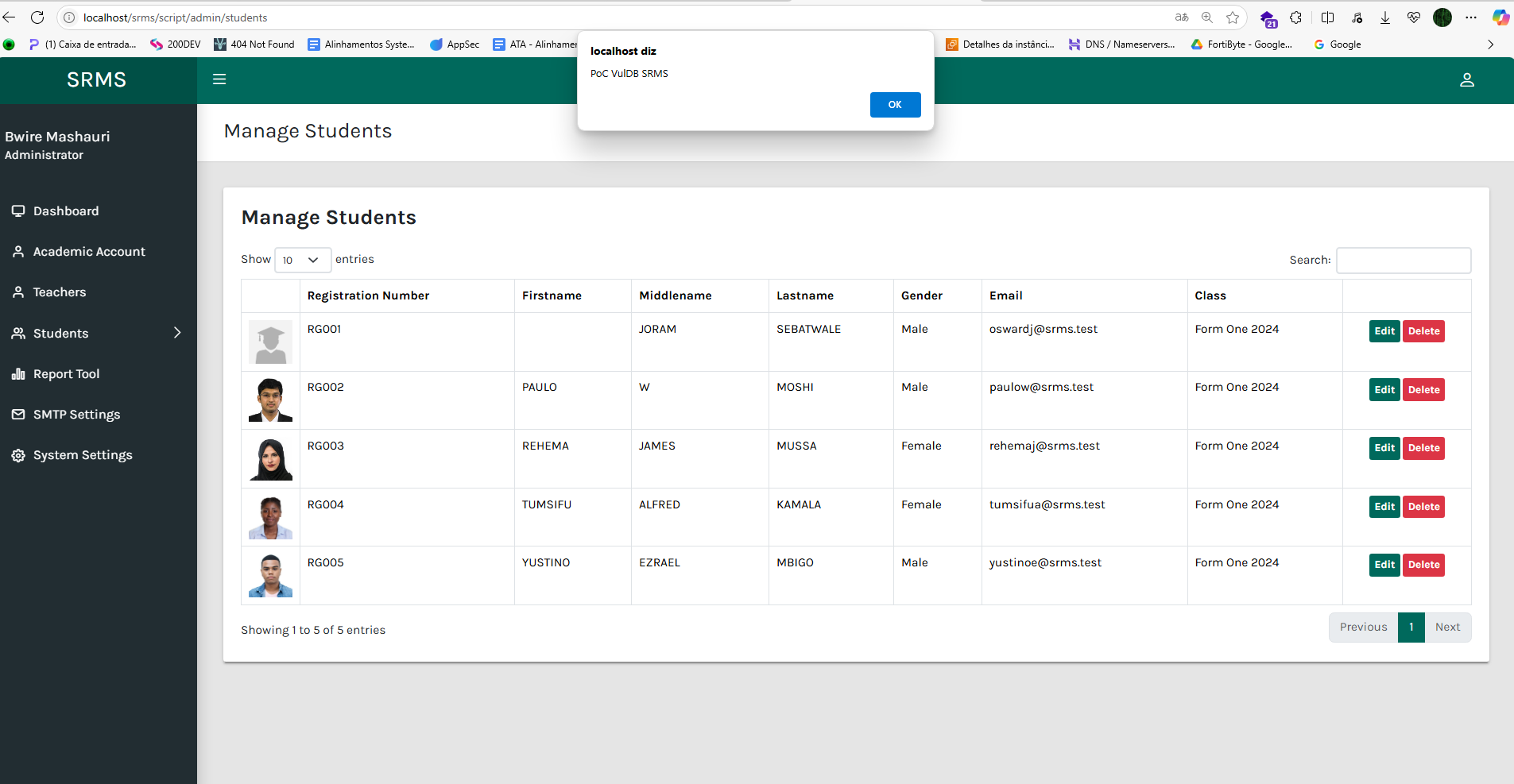Edit student RG001

tap(1384, 331)
